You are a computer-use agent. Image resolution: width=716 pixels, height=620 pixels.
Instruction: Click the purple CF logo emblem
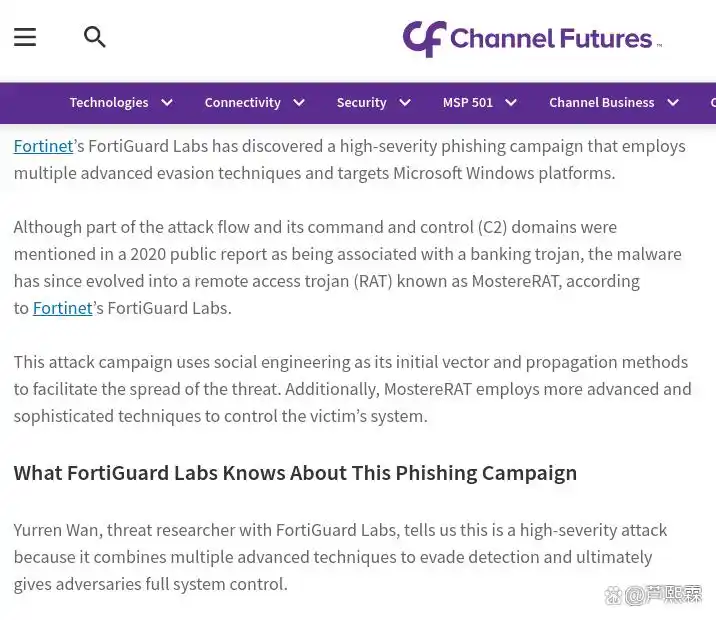point(423,39)
